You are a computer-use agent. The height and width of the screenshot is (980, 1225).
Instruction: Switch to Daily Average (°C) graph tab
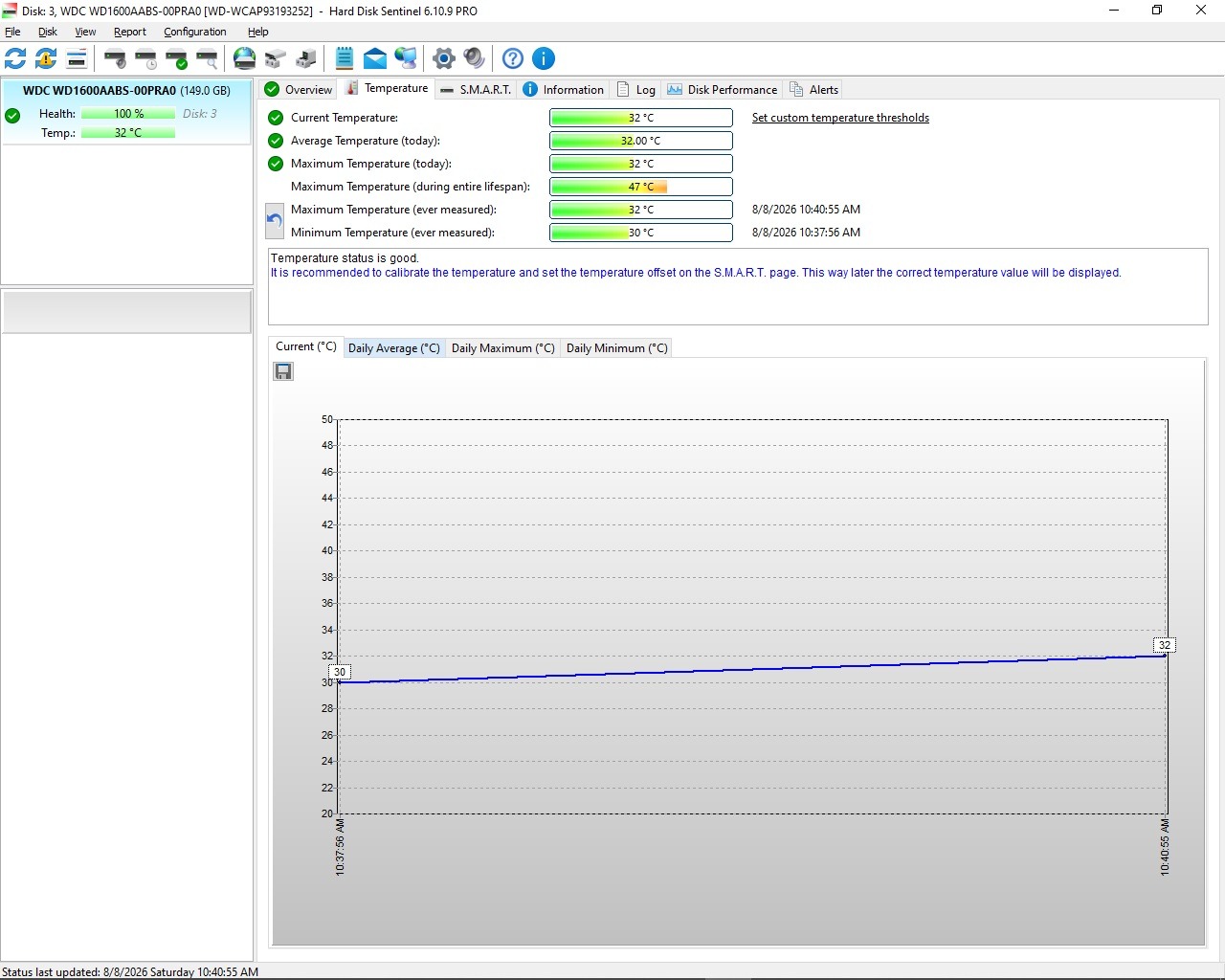coord(394,348)
